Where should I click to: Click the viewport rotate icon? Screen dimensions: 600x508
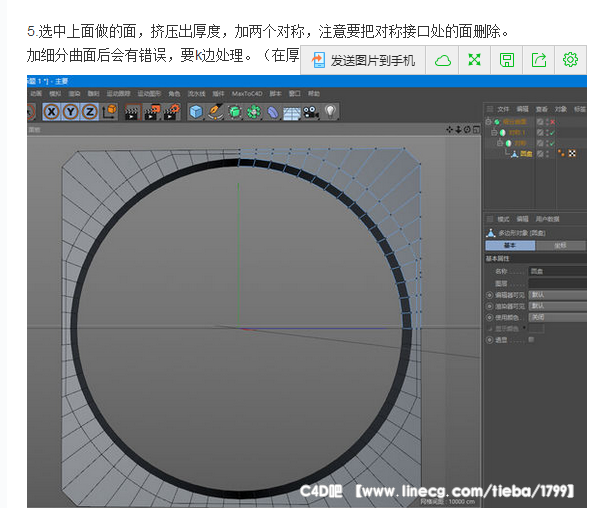467,130
